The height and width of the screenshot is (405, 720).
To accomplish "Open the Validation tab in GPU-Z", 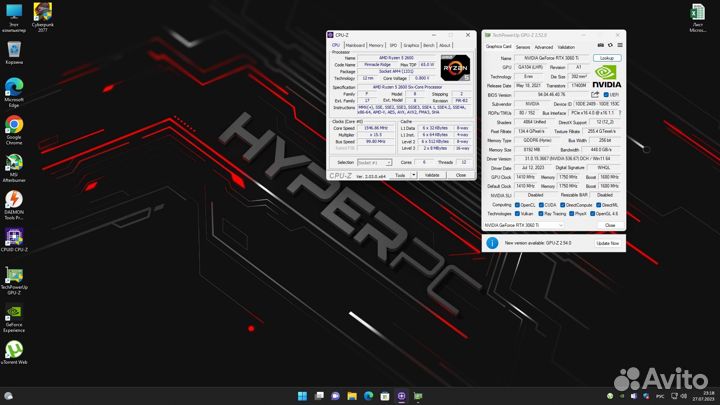I will click(566, 47).
